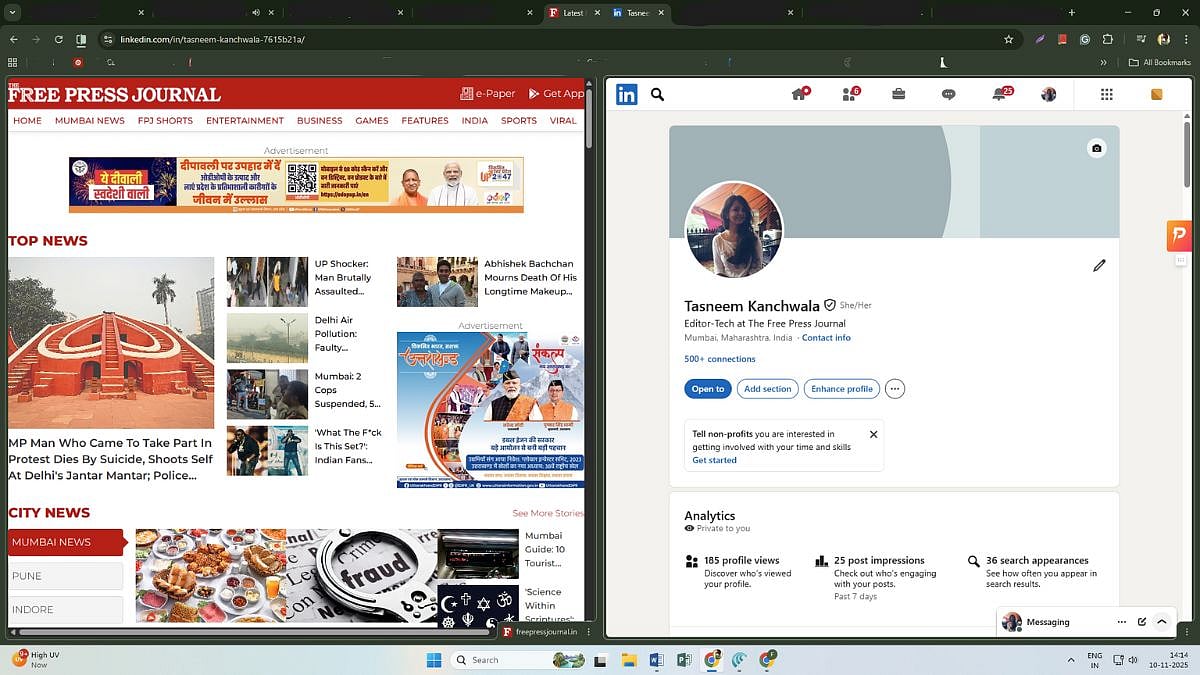This screenshot has height=675, width=1200.
Task: Open the My Network icon with notification badge
Action: 848,93
